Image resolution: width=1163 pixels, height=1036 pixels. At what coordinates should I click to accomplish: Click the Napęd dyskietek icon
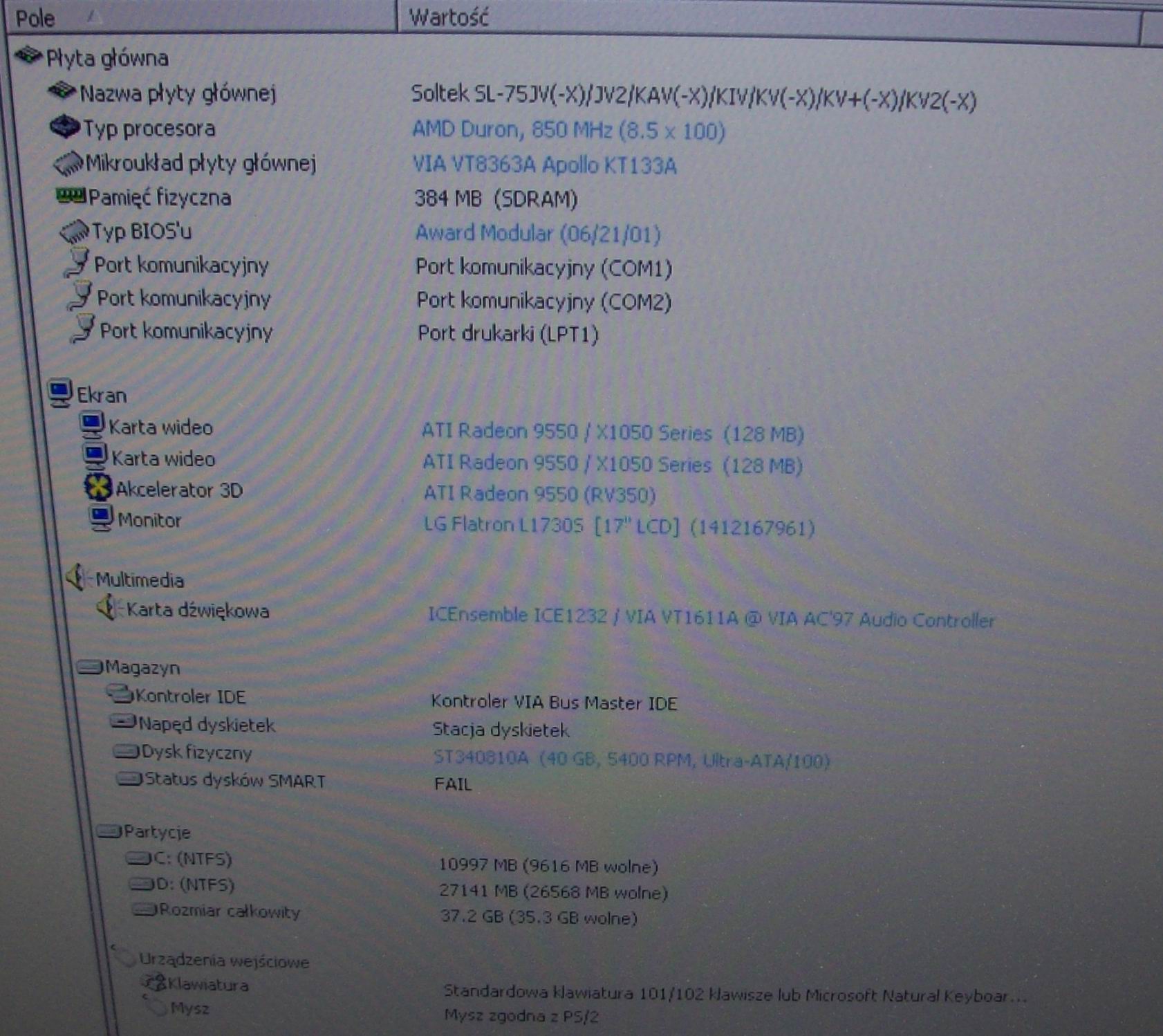point(123,723)
